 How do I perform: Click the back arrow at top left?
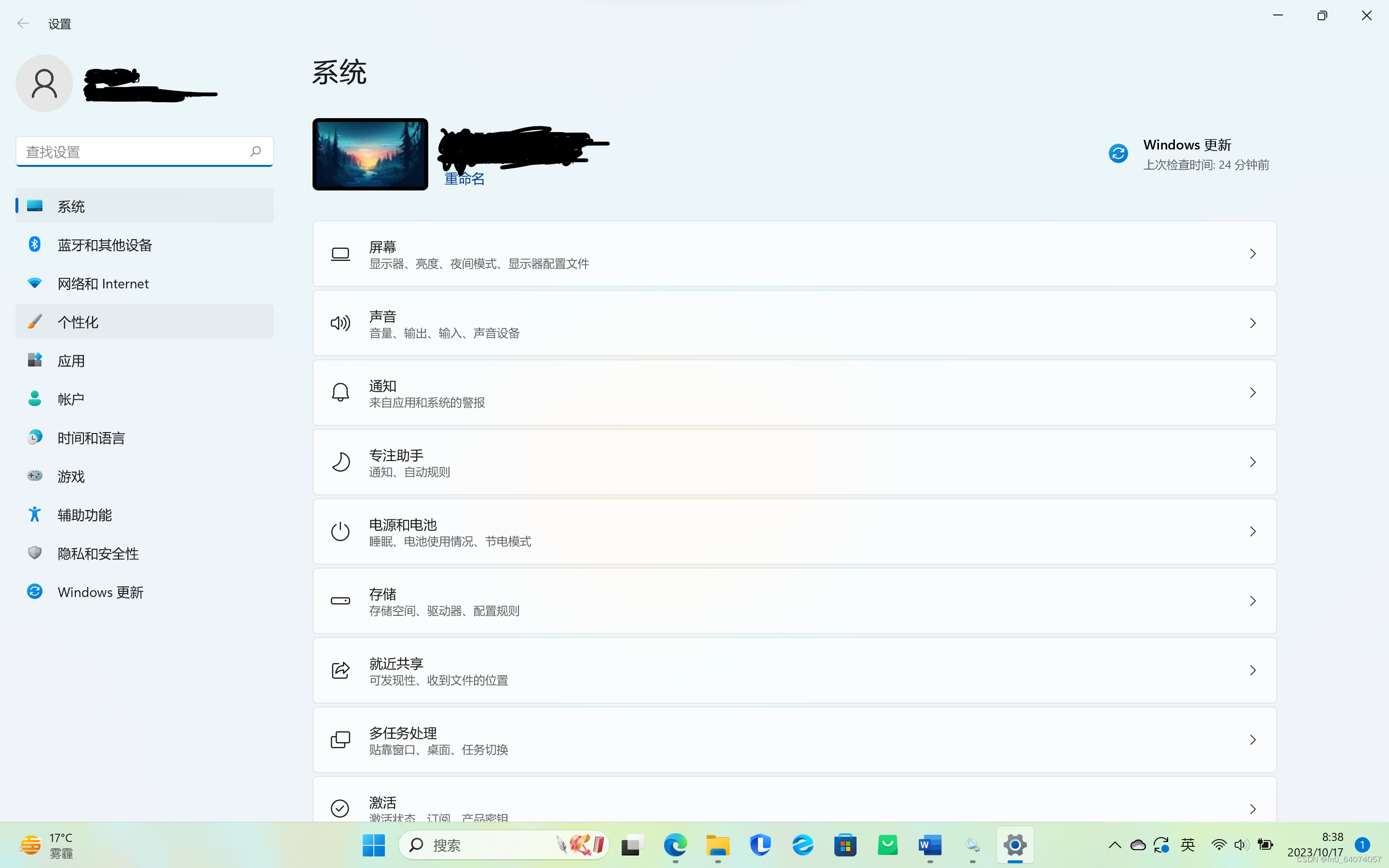pyautogui.click(x=23, y=24)
